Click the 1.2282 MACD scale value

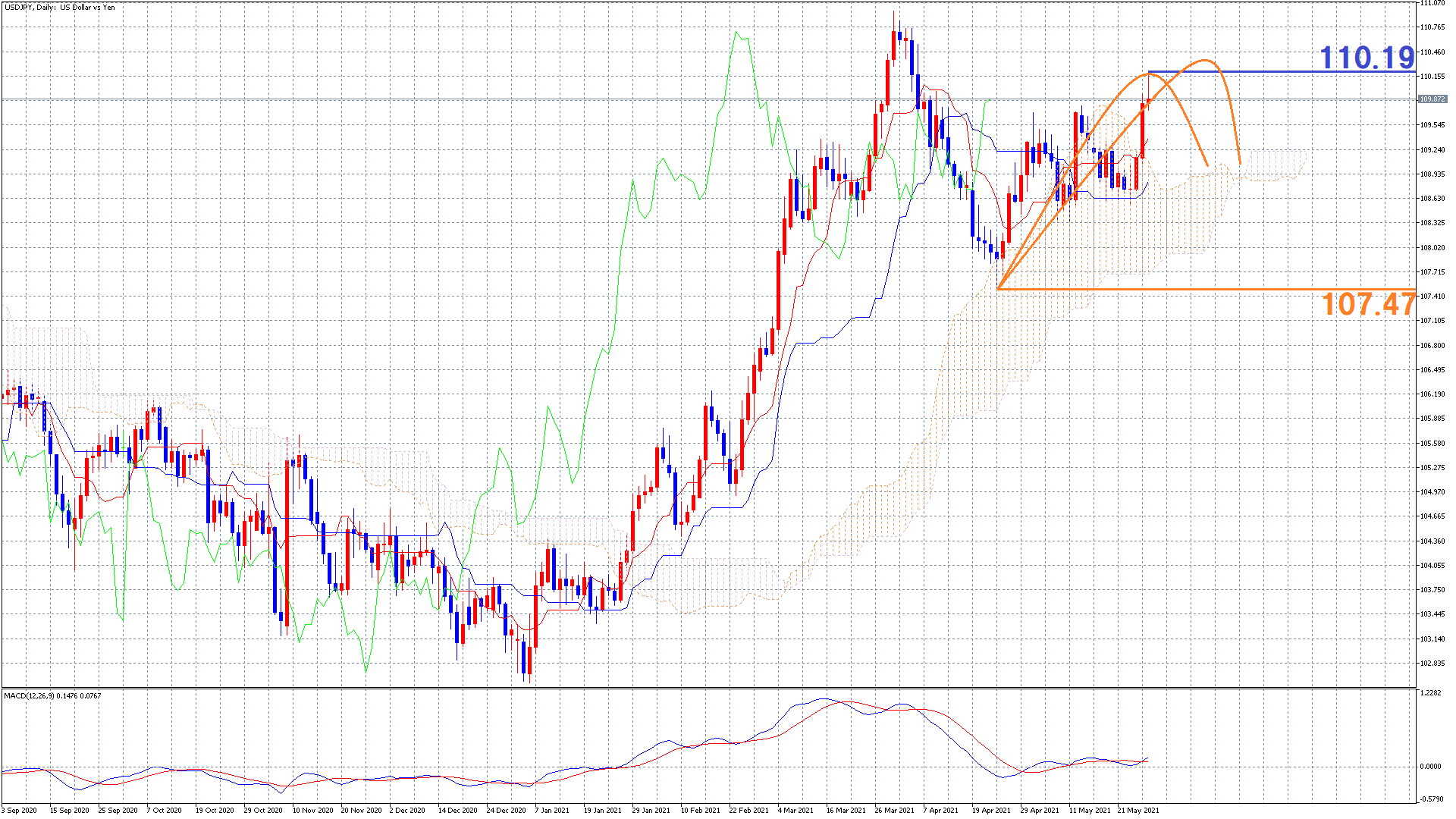click(1430, 693)
